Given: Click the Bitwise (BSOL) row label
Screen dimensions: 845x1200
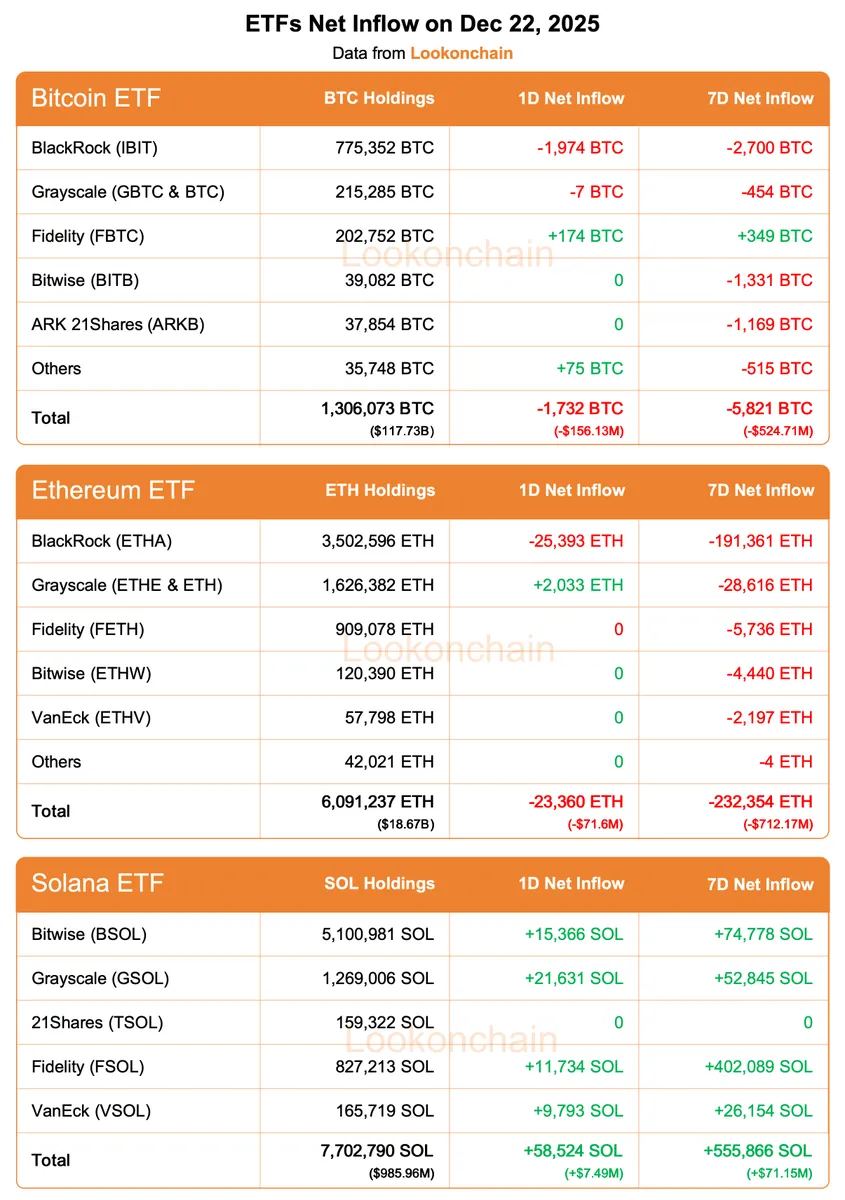Looking at the screenshot, I should tap(89, 934).
